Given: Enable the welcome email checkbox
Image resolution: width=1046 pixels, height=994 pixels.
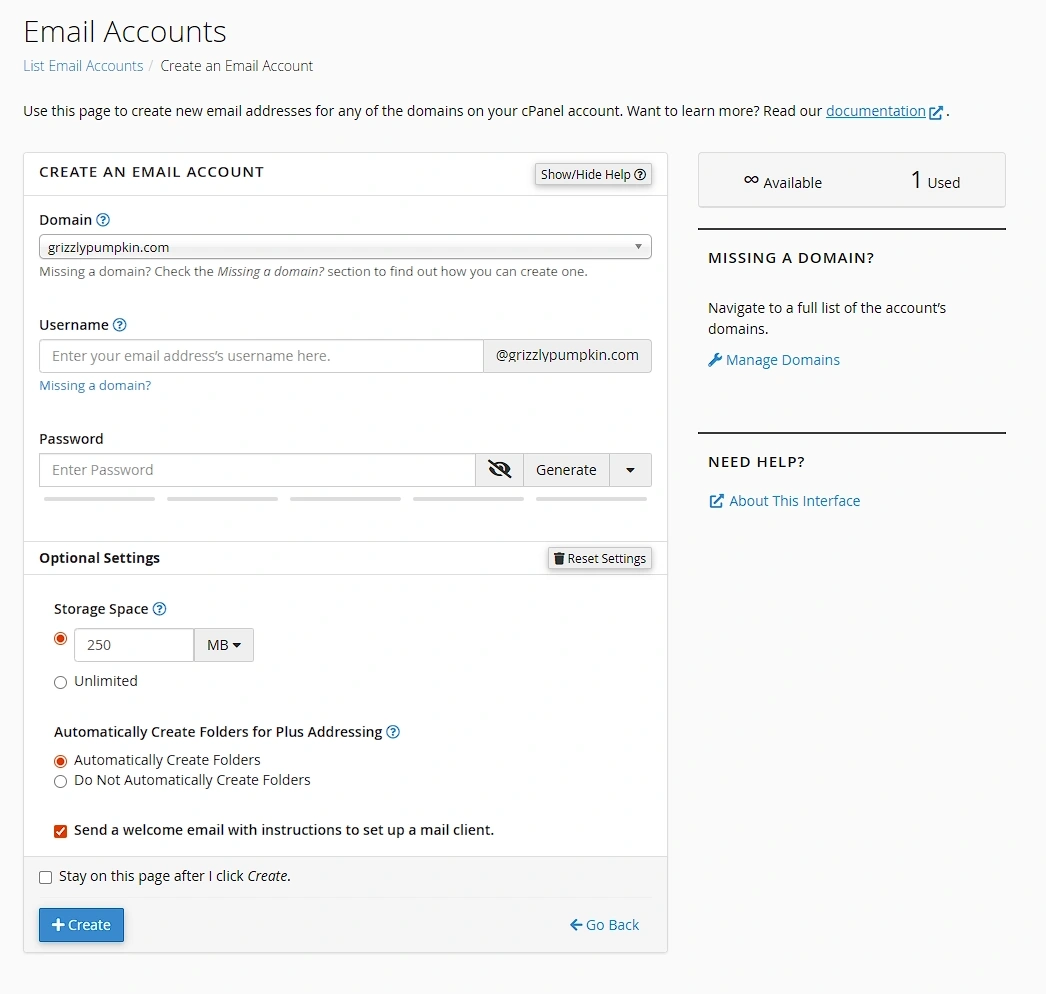Looking at the screenshot, I should [x=60, y=830].
